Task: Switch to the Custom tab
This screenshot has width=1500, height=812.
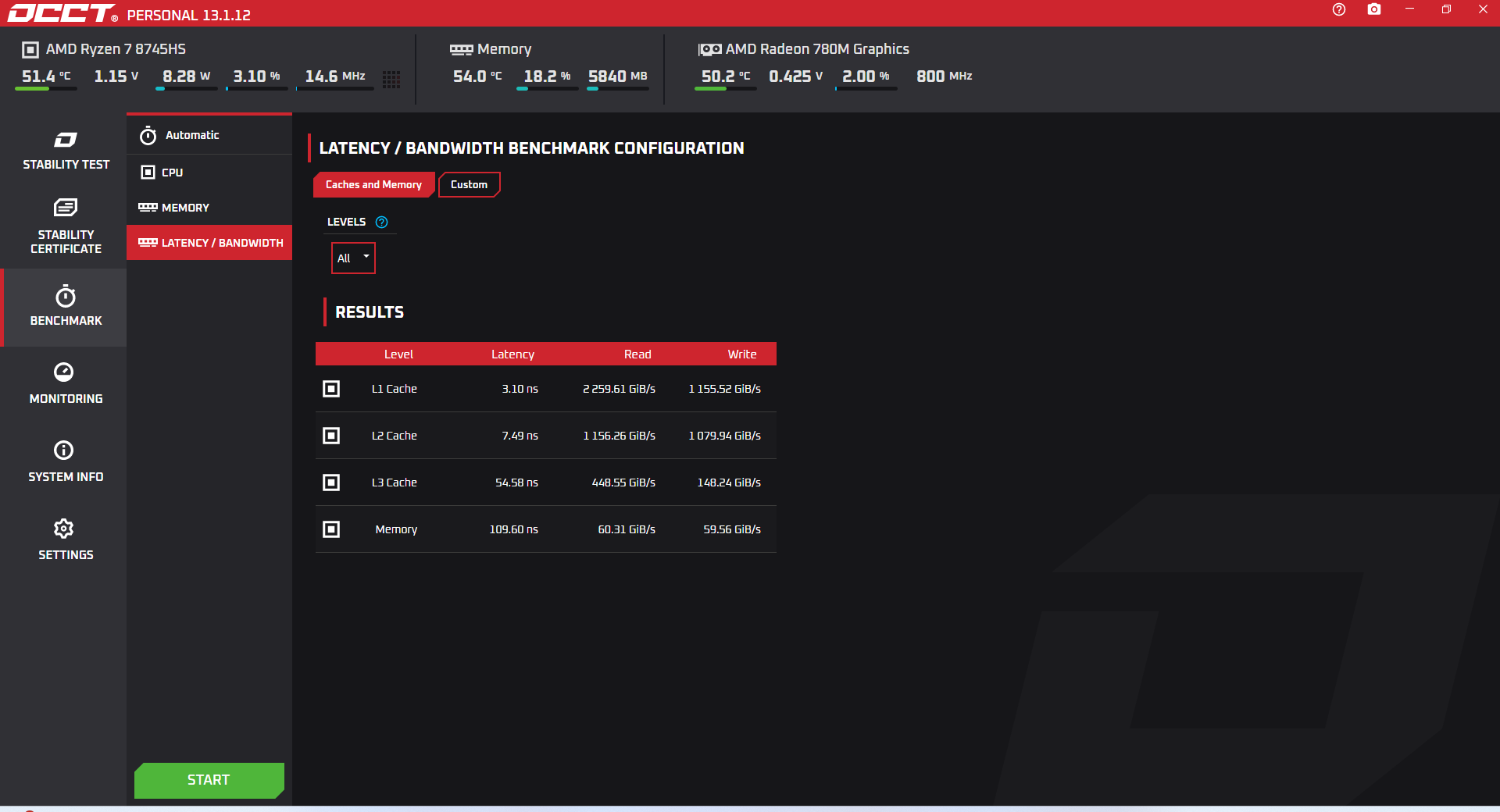Action: (469, 185)
